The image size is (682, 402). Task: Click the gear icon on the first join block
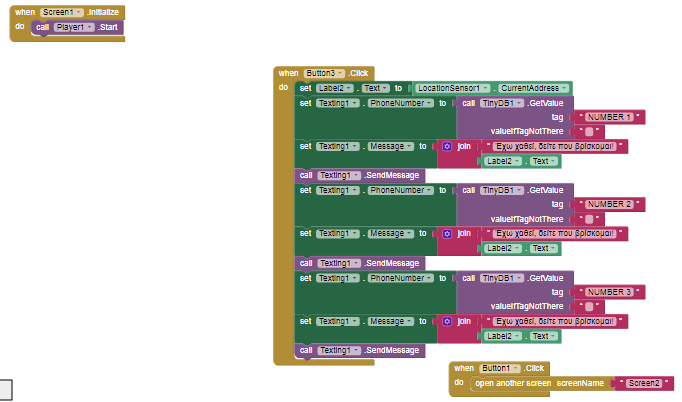click(x=447, y=147)
